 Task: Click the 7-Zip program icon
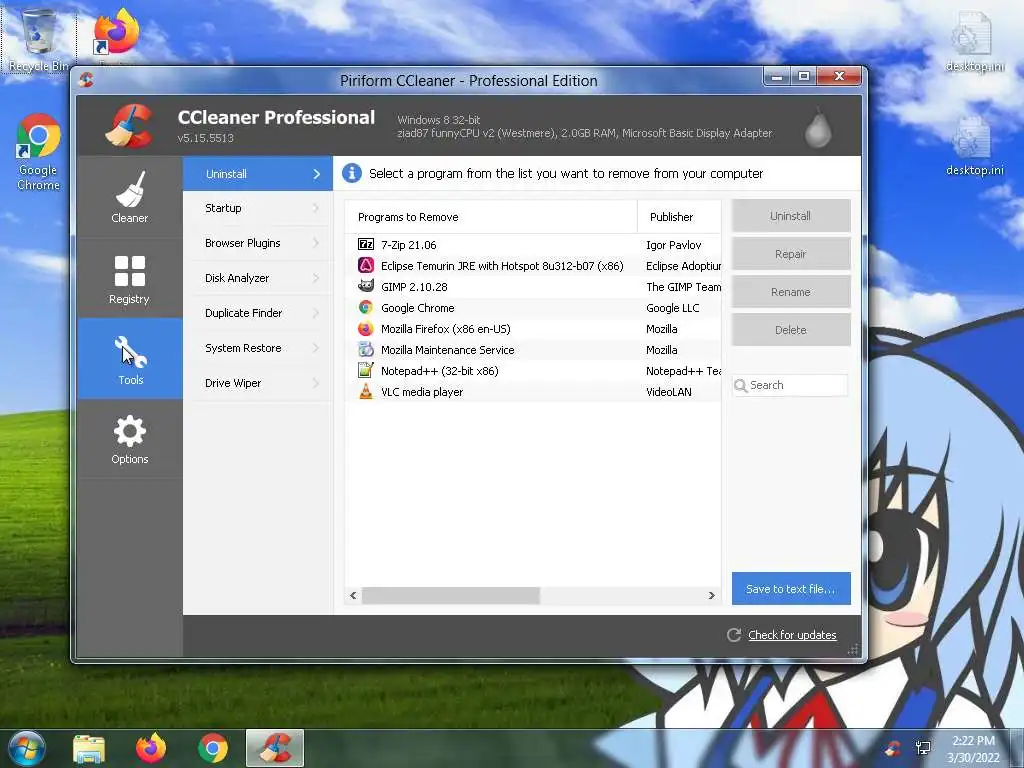coord(366,244)
